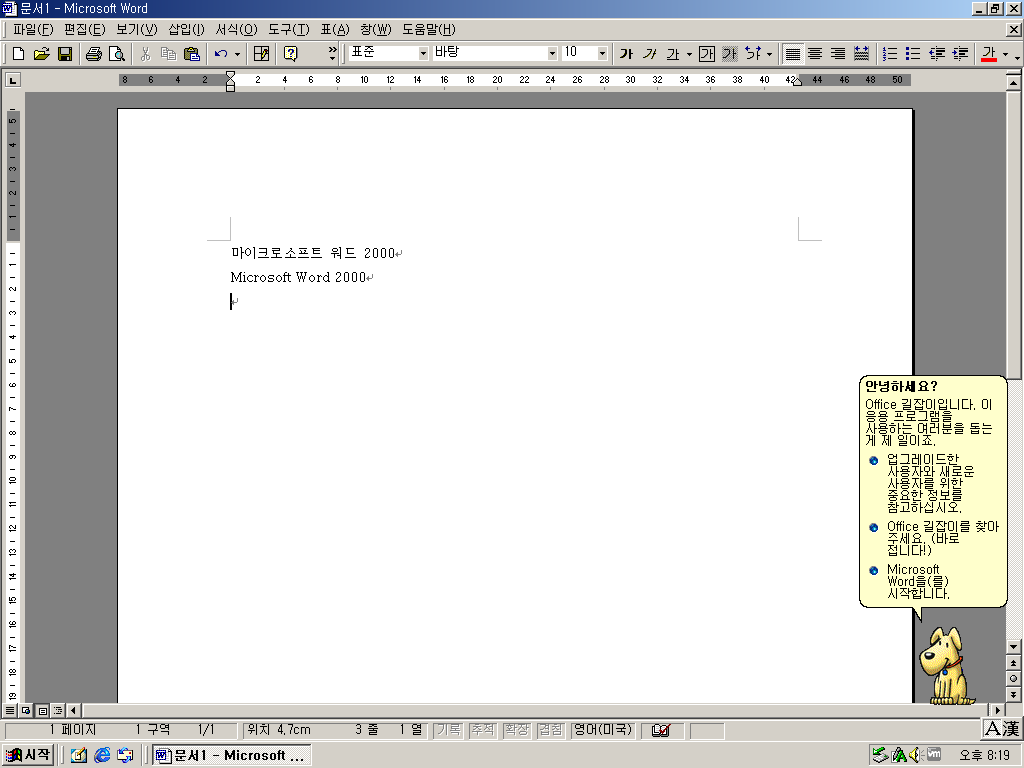Jump to previous page double-arrow button

point(1014,663)
